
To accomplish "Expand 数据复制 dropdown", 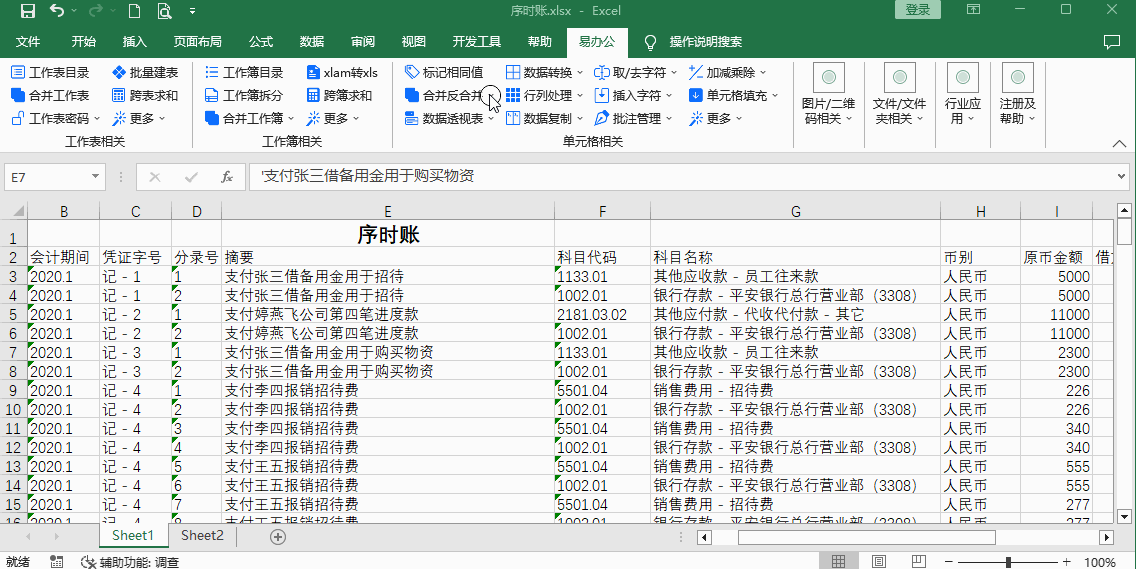I will 580,118.
